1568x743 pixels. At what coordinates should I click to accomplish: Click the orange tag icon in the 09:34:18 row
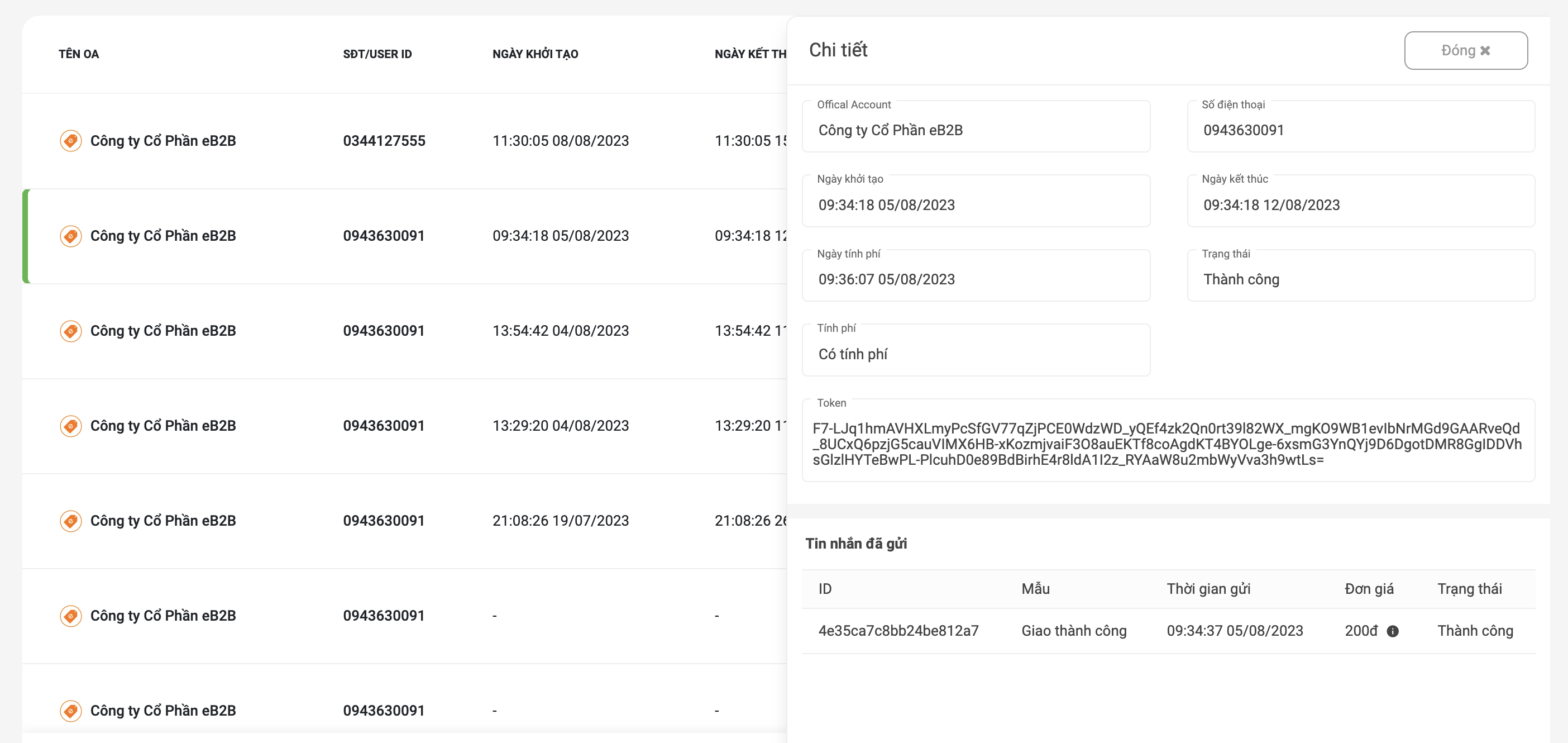[70, 236]
